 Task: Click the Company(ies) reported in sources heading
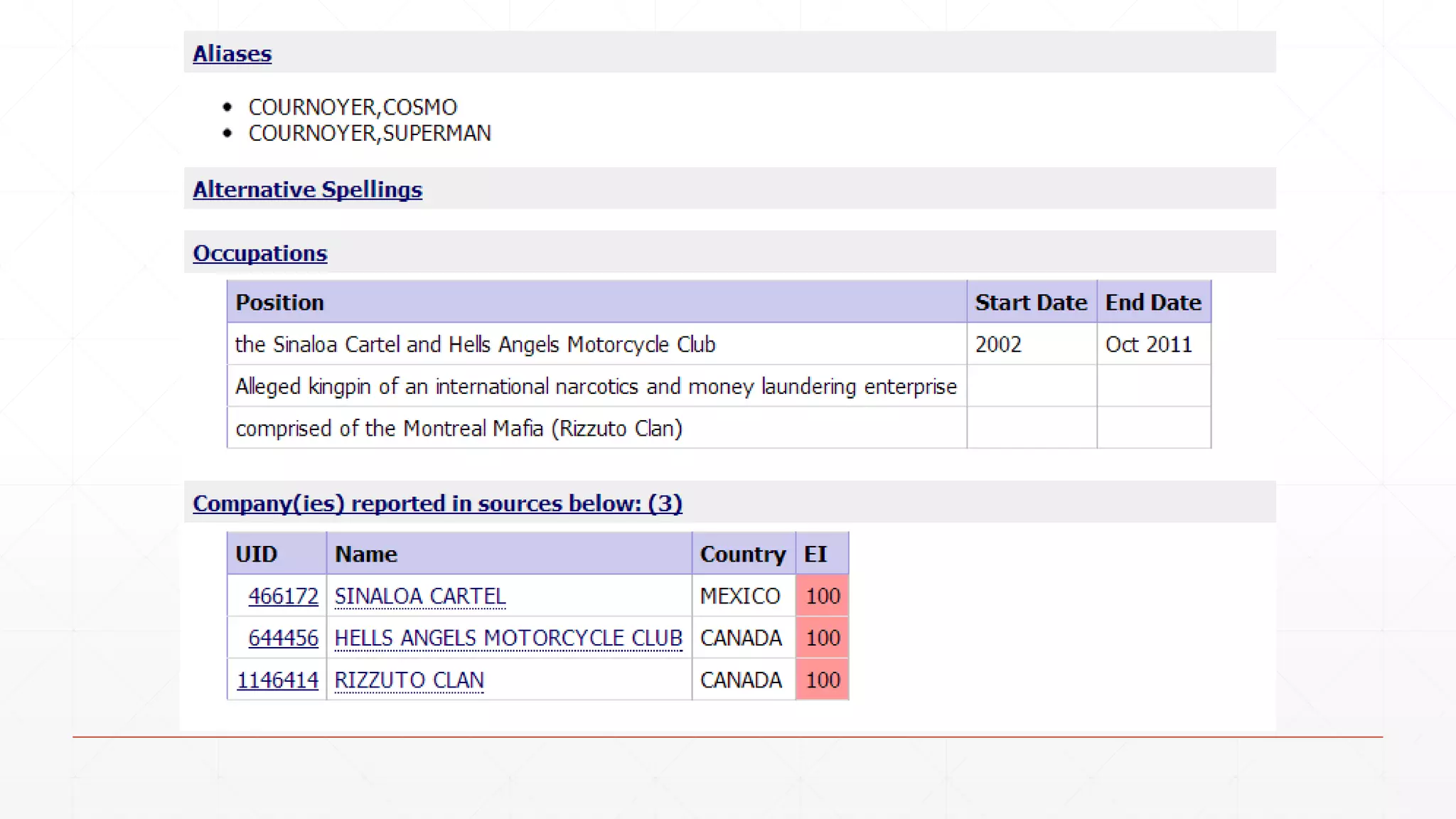437,504
